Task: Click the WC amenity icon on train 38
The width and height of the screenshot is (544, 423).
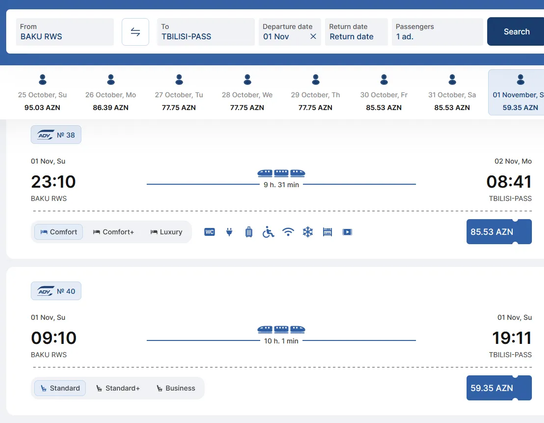Action: pos(210,232)
